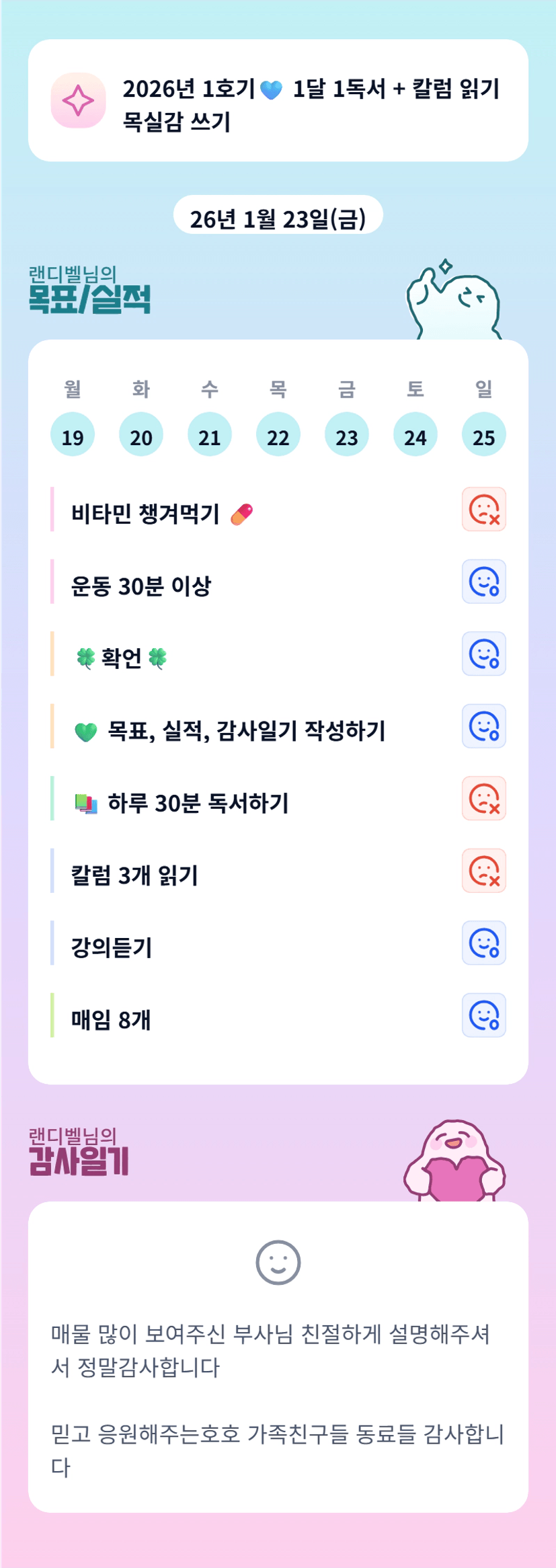
Task: Toggle status face for 운동 30분 이상
Action: [483, 582]
